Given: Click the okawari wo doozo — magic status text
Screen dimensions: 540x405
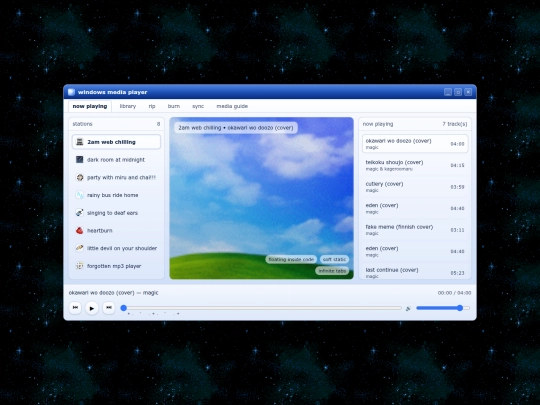Looking at the screenshot, I should click(x=113, y=293).
